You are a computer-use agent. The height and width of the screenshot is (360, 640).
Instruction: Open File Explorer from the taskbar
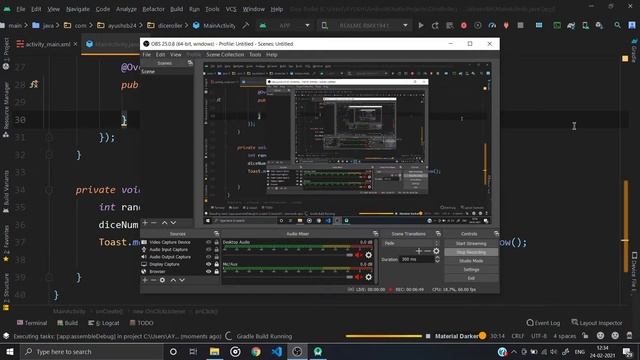(214, 351)
